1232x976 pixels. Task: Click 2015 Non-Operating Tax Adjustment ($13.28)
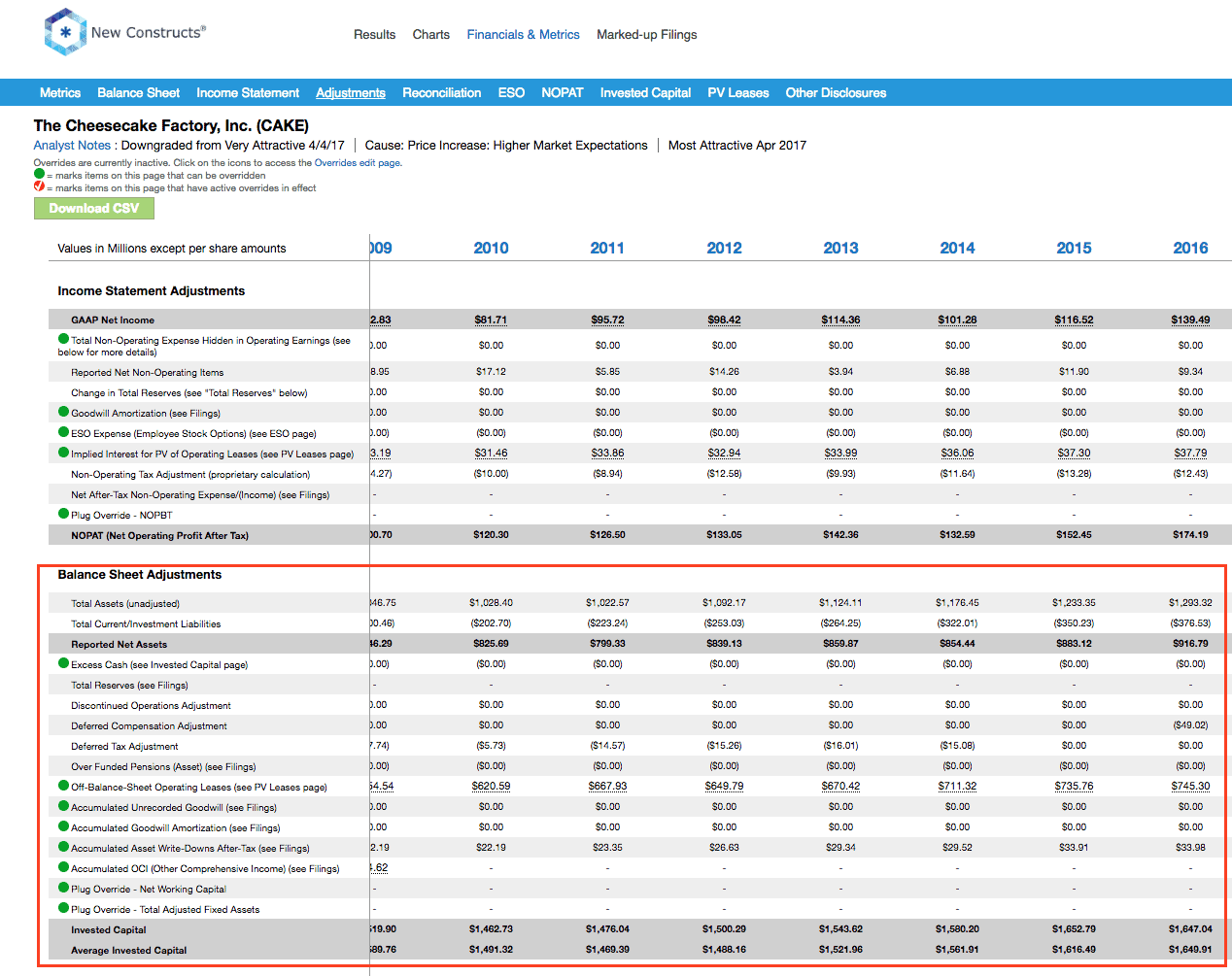(1074, 473)
